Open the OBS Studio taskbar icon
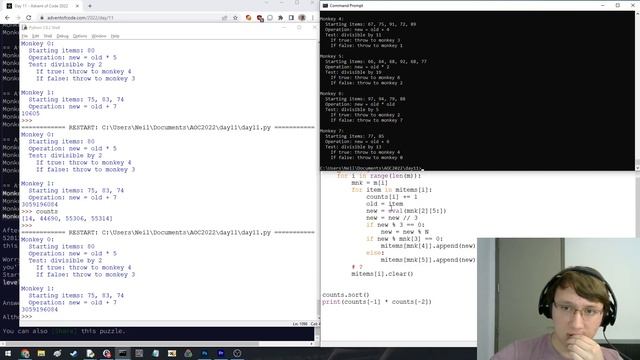The width and height of the screenshot is (640, 360). tap(237, 353)
